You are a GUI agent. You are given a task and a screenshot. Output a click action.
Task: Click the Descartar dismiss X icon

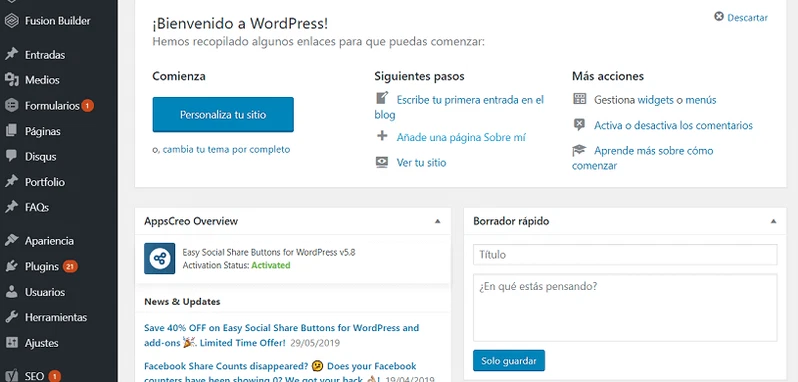pyautogui.click(x=719, y=17)
